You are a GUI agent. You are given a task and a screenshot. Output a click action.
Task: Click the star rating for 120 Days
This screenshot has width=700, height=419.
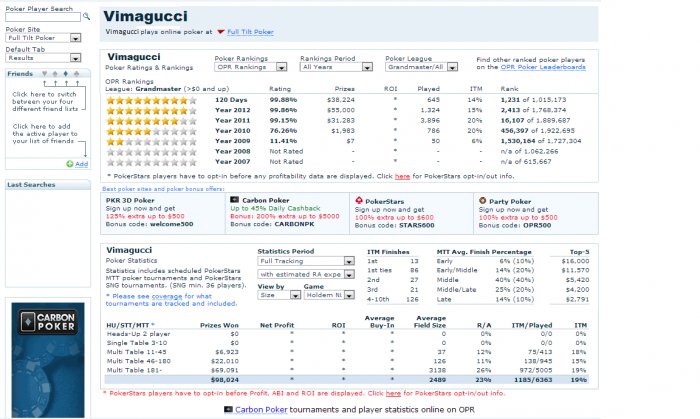tap(151, 100)
